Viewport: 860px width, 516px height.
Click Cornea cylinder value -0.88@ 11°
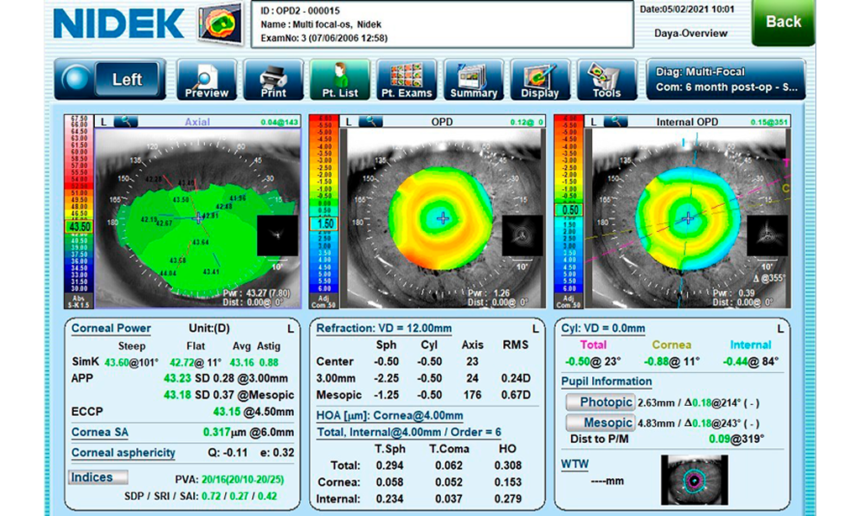[671, 361]
